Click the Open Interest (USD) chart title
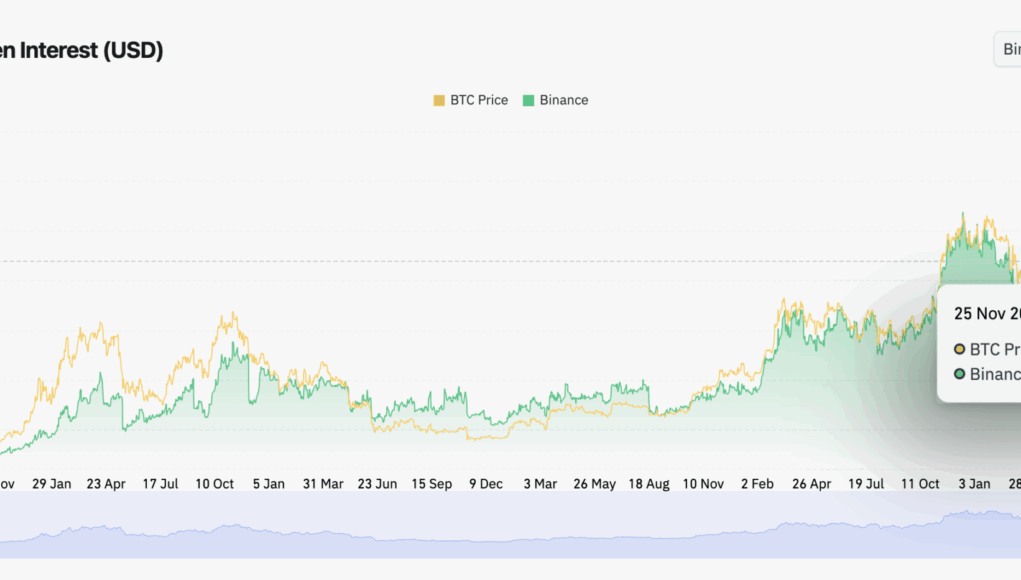Image resolution: width=1021 pixels, height=580 pixels. 83,50
